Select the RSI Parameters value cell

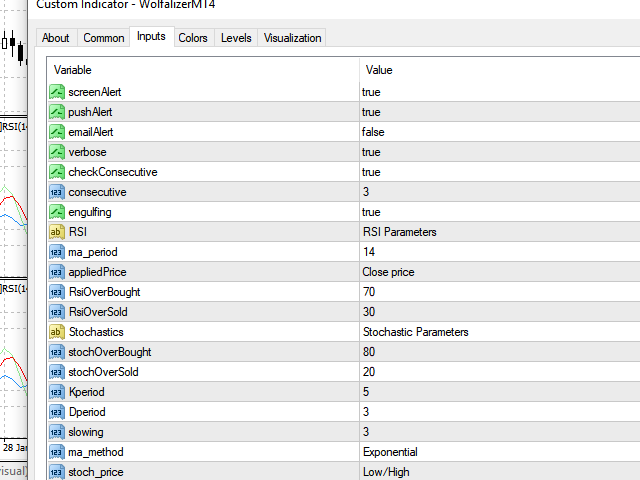click(x=500, y=232)
